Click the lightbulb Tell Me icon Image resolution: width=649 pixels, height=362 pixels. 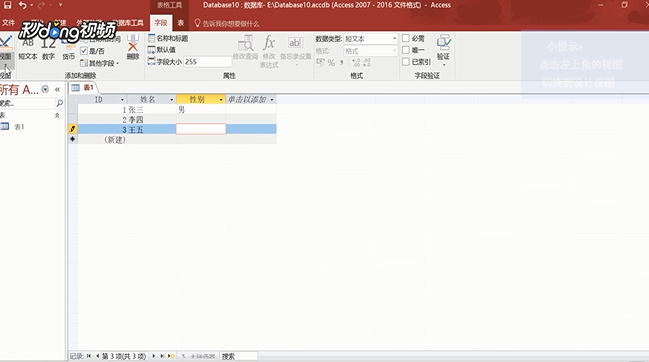pos(197,23)
